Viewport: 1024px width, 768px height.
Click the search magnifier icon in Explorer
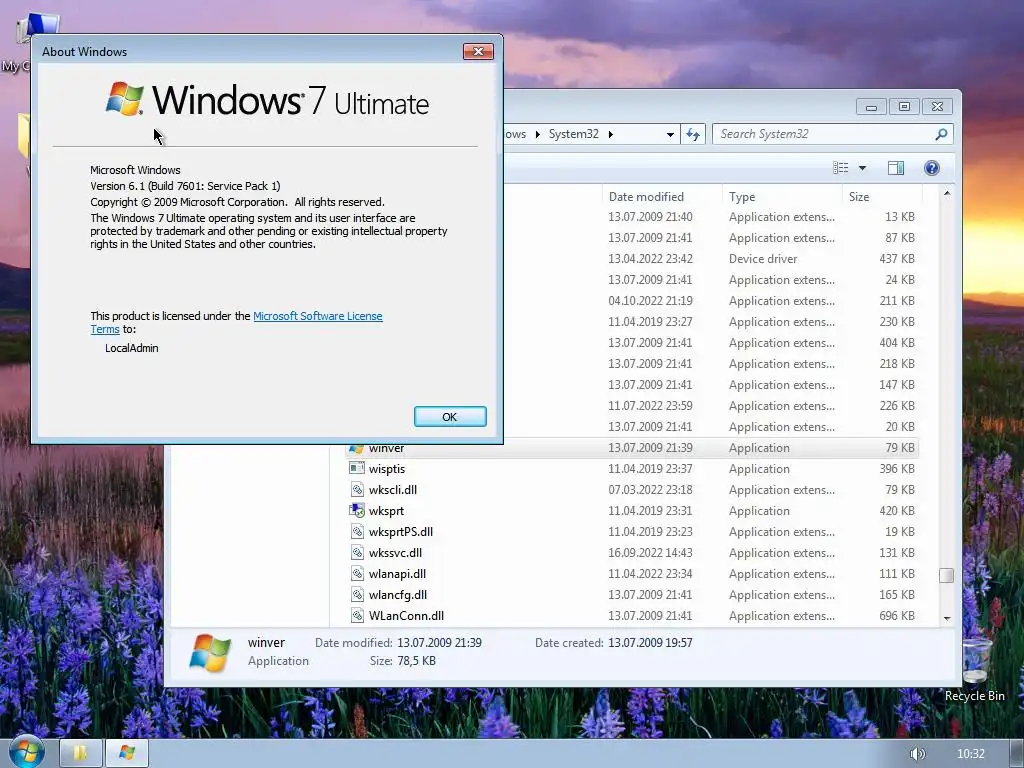(941, 134)
